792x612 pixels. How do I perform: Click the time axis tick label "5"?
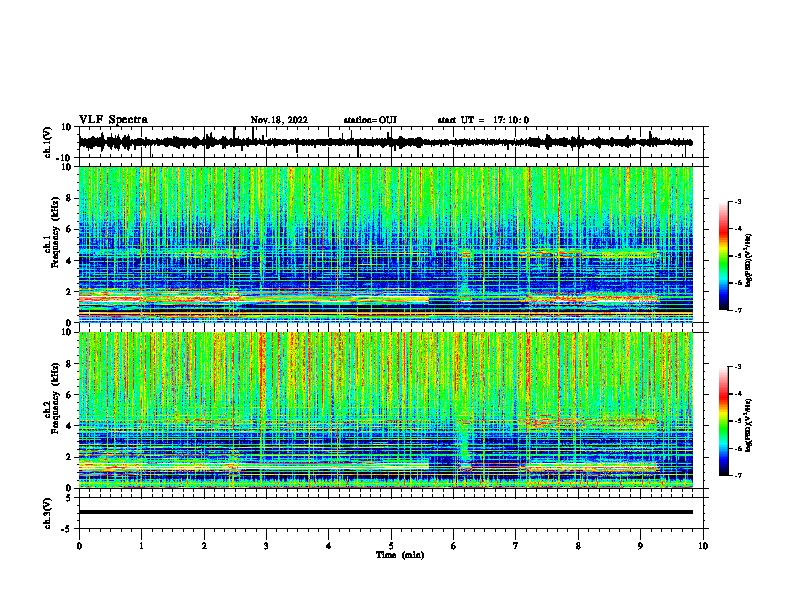(391, 546)
